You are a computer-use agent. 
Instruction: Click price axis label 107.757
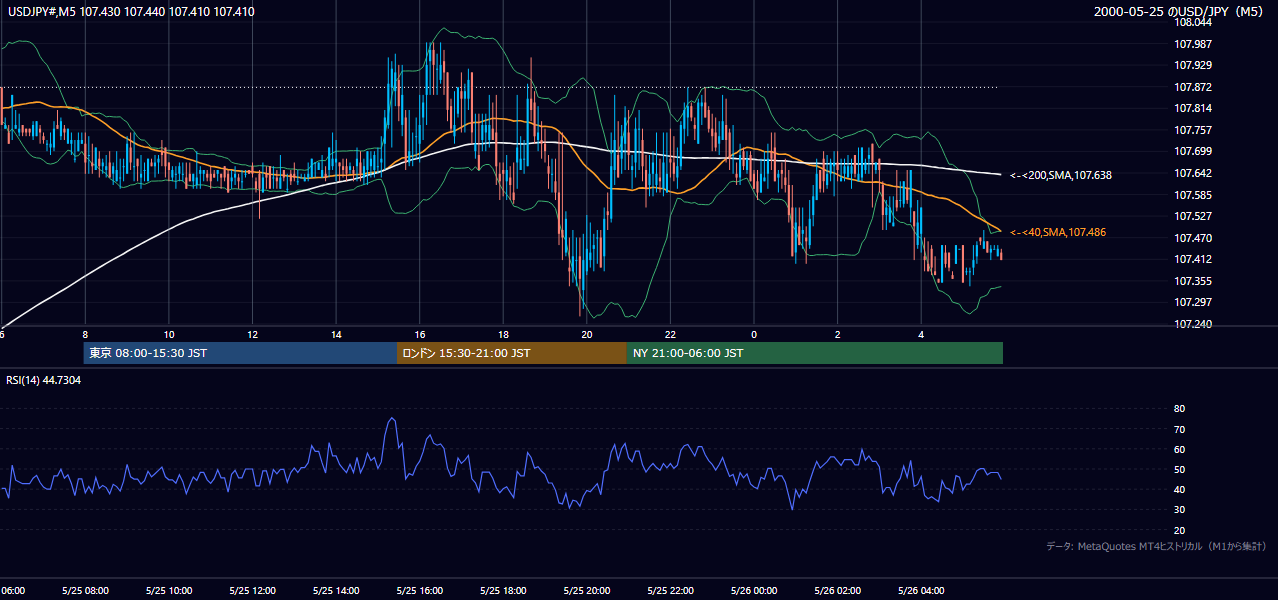[1193, 130]
